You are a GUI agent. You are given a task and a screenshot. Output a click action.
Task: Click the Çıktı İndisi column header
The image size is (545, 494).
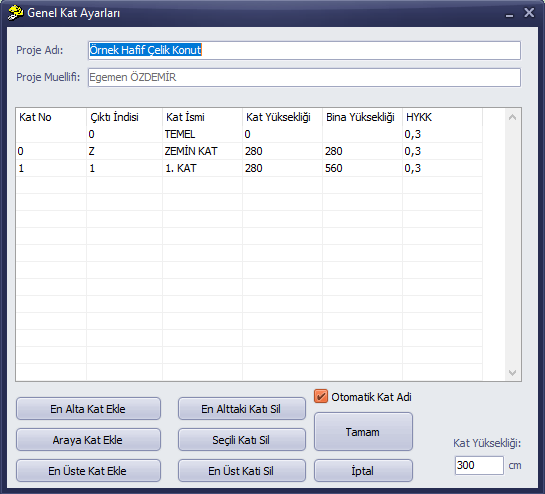pos(124,117)
